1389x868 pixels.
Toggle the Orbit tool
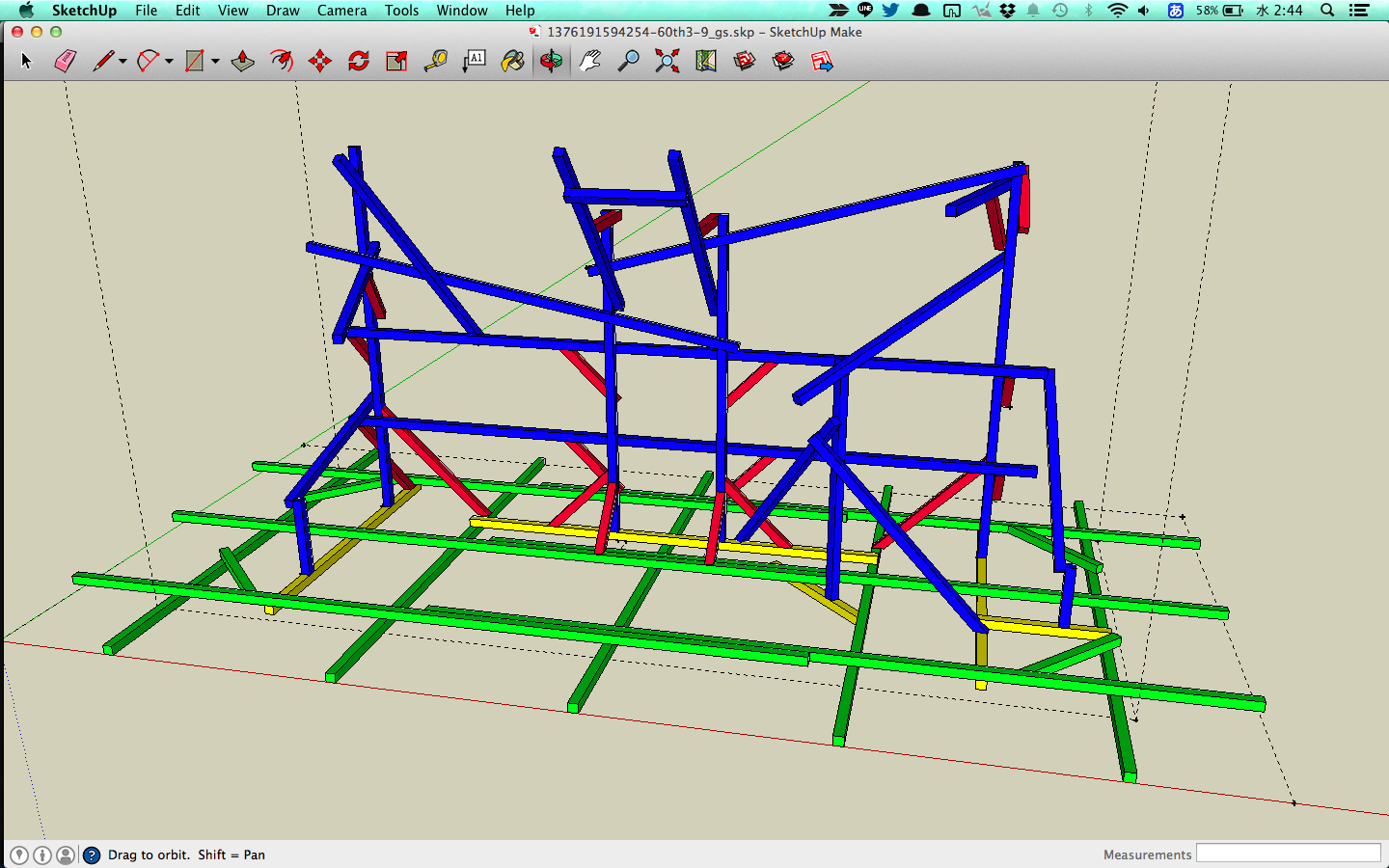tap(551, 62)
